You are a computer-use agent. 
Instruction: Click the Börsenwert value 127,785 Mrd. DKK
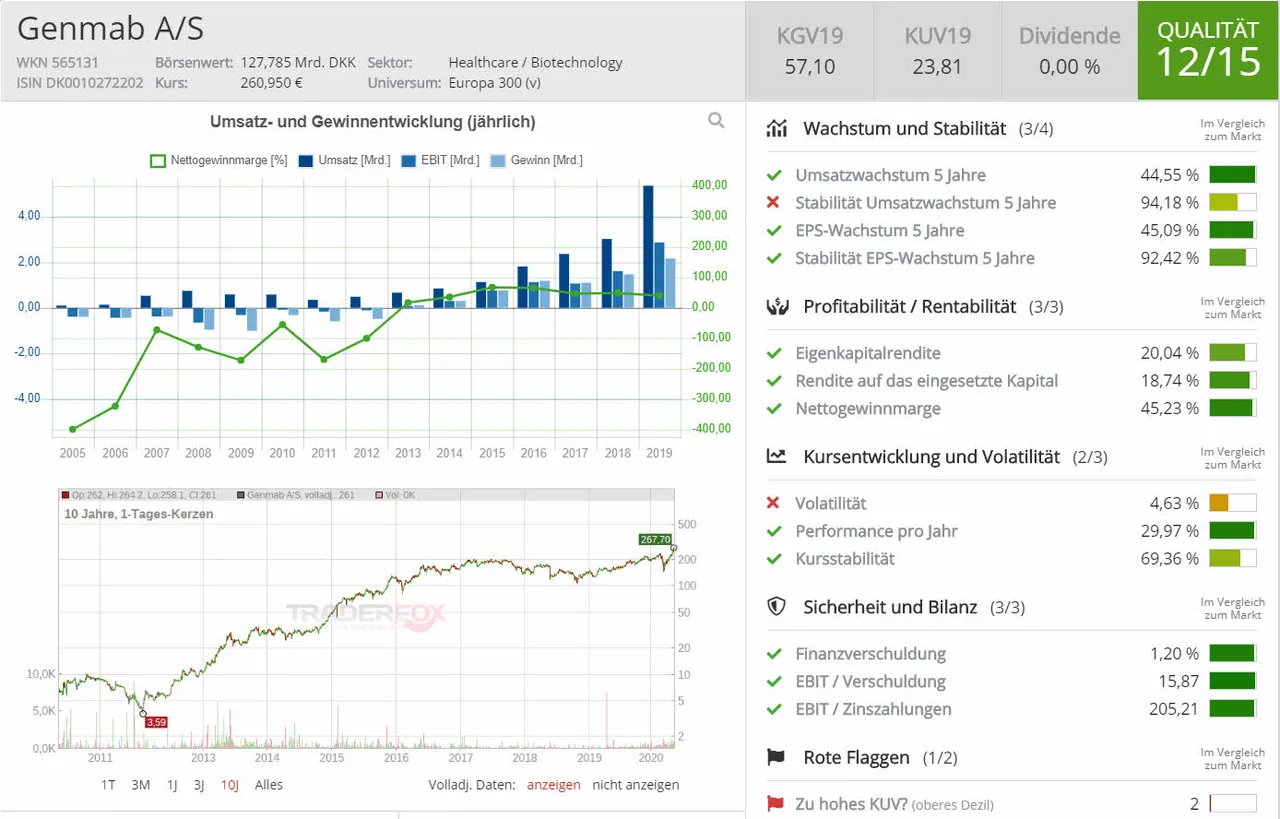tap(298, 62)
